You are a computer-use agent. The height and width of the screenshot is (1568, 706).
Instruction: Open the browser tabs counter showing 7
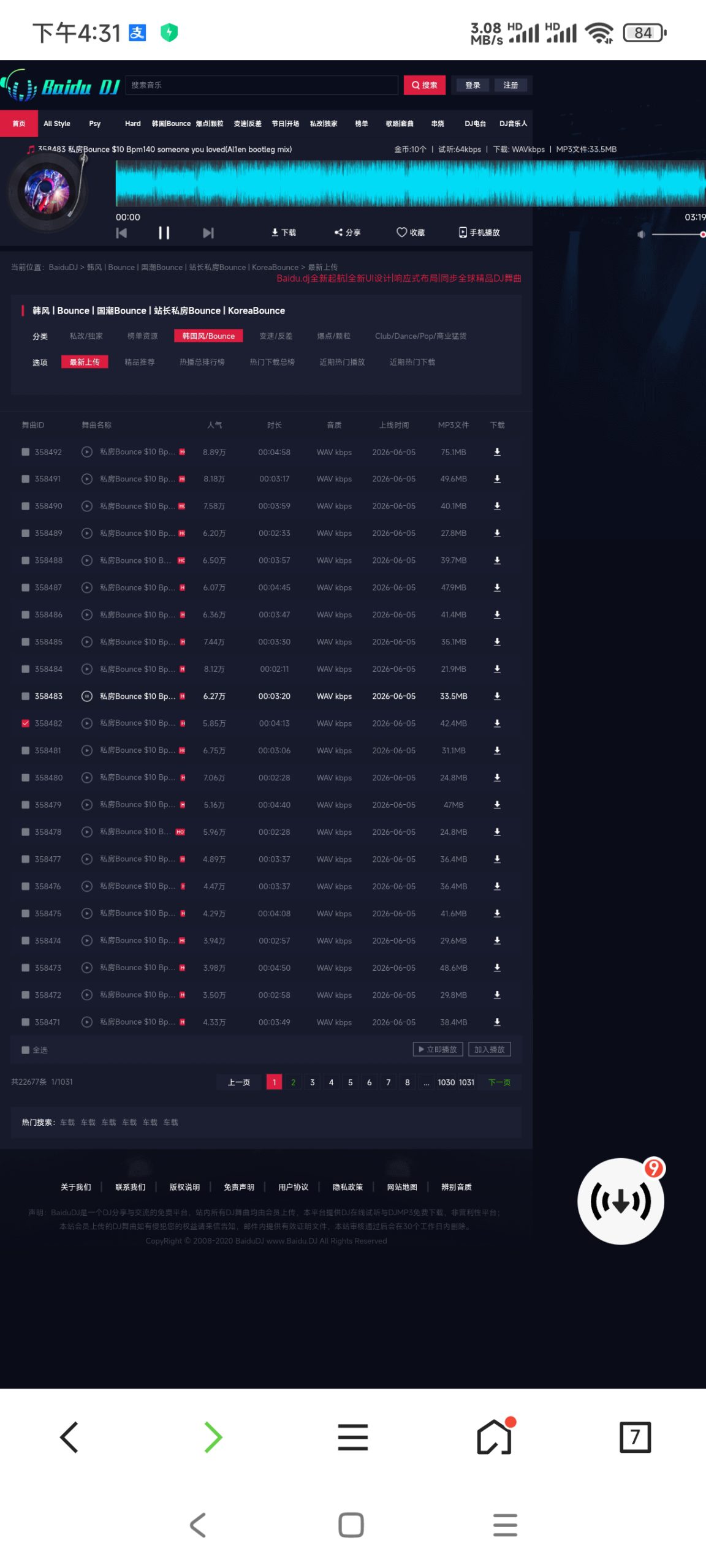(635, 1437)
